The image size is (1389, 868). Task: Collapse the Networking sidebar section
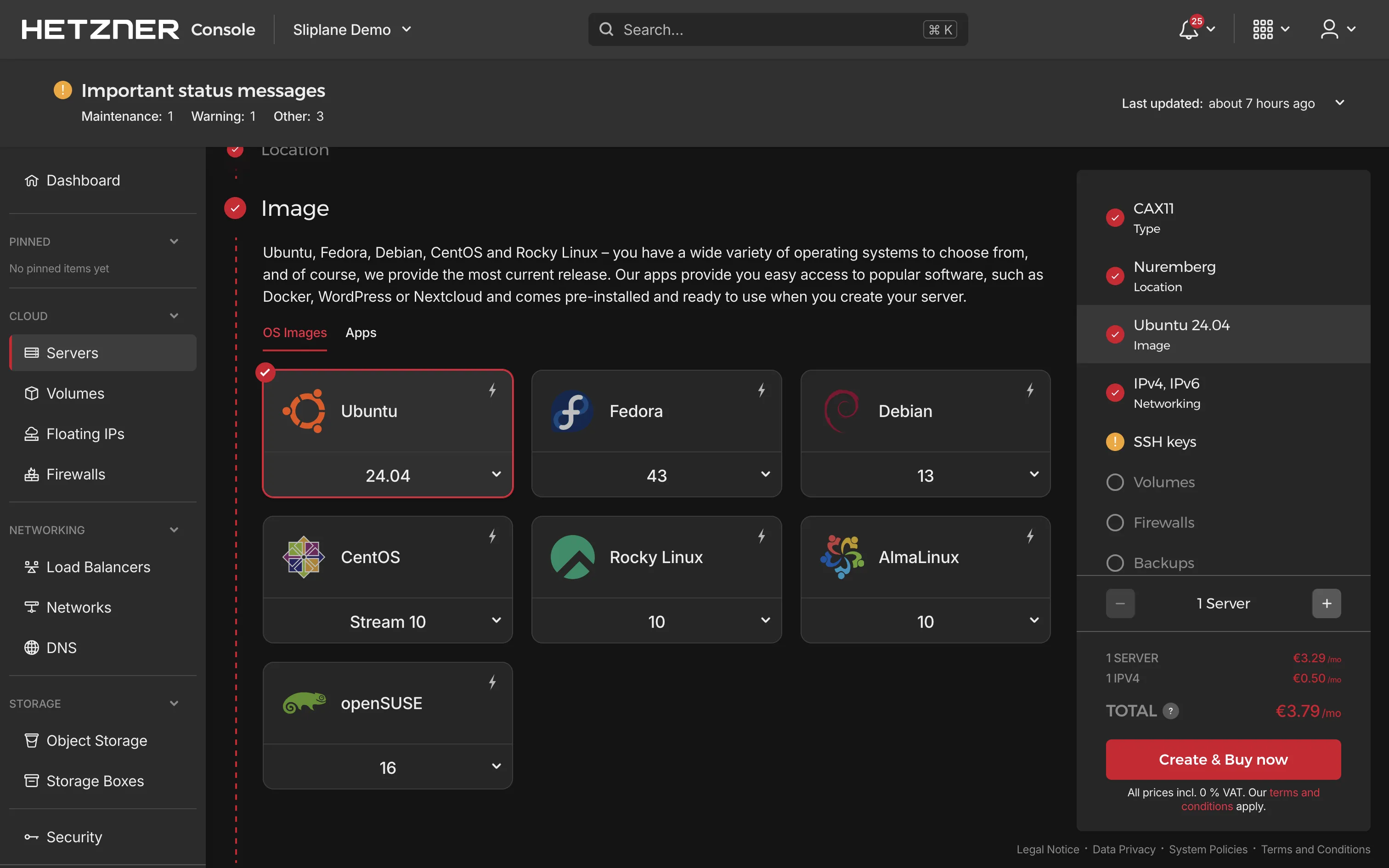(x=174, y=529)
